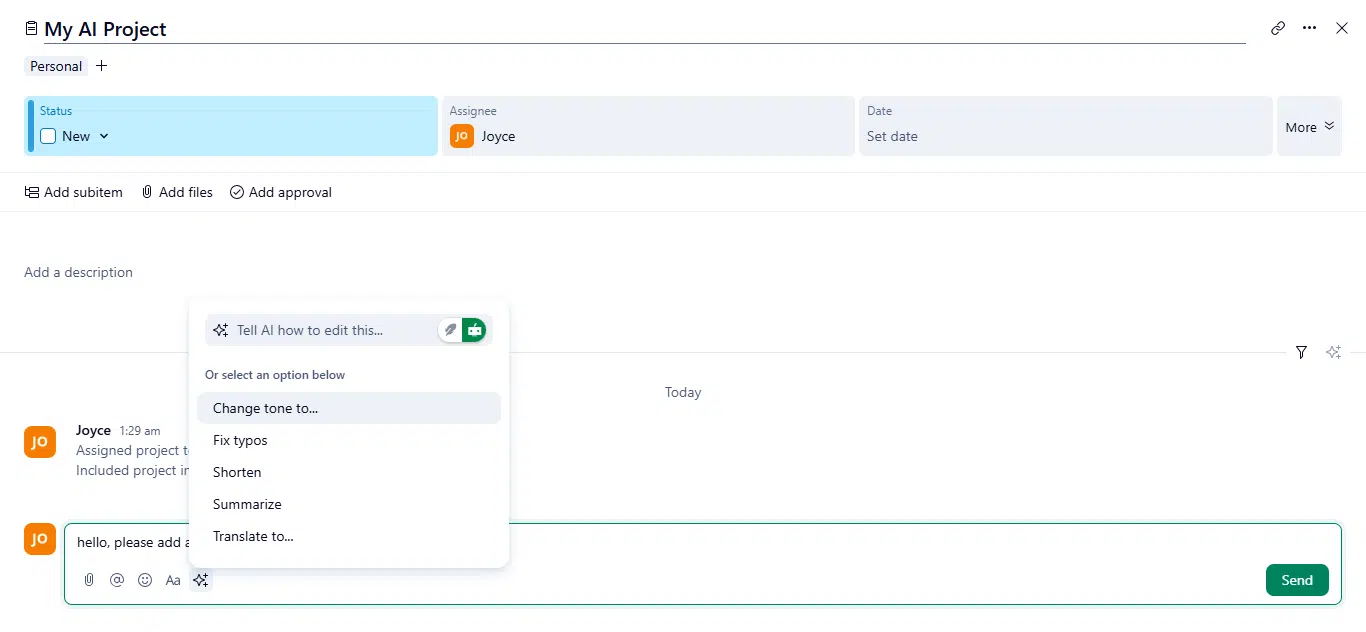Click Add a description area

[78, 272]
